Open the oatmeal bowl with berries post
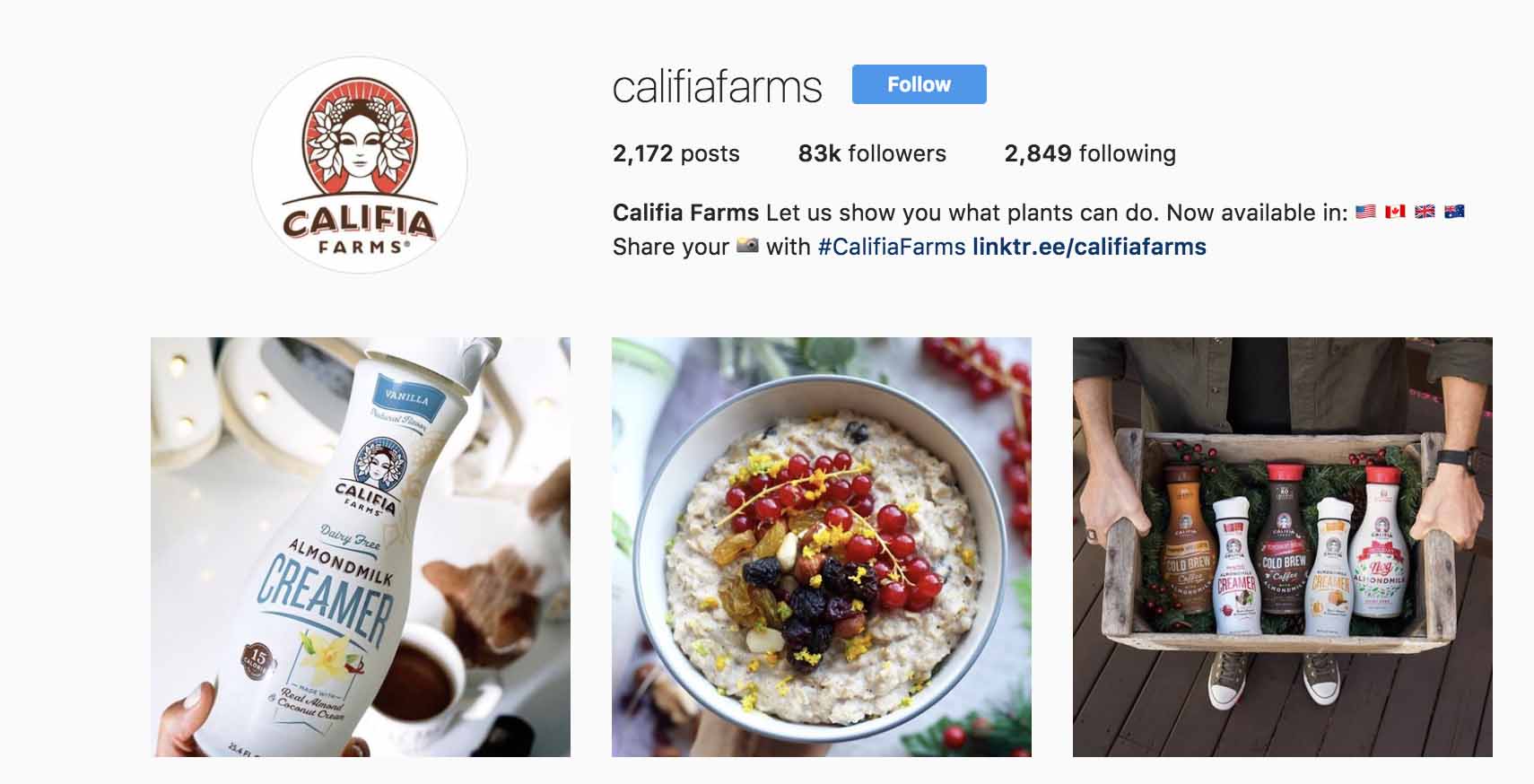The height and width of the screenshot is (784, 1534). [822, 547]
